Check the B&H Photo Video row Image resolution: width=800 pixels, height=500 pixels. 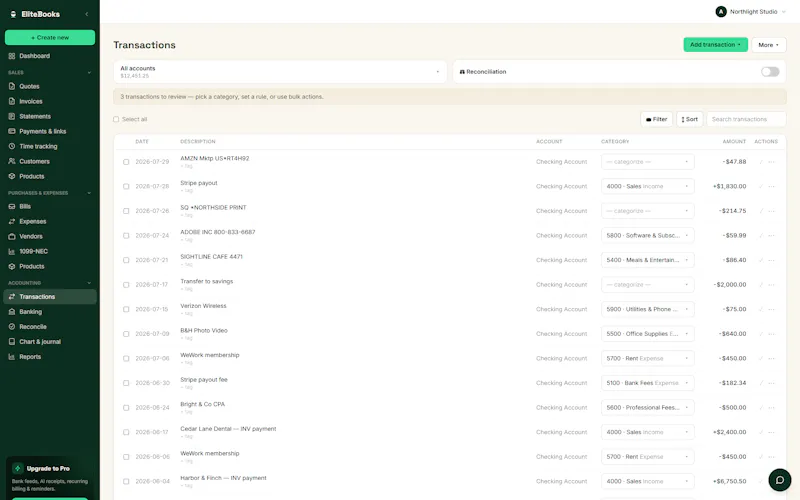click(x=126, y=334)
